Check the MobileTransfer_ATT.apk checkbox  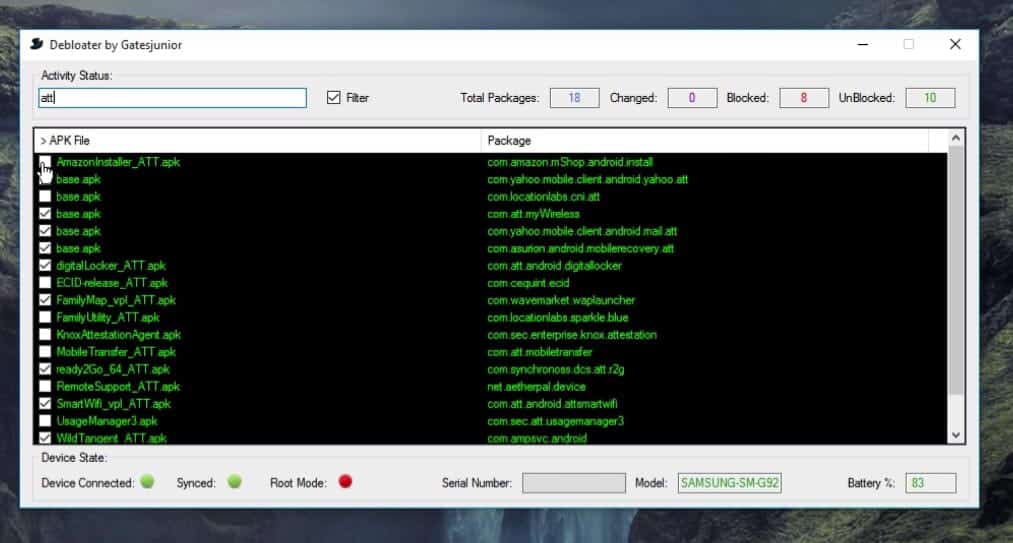coord(45,352)
